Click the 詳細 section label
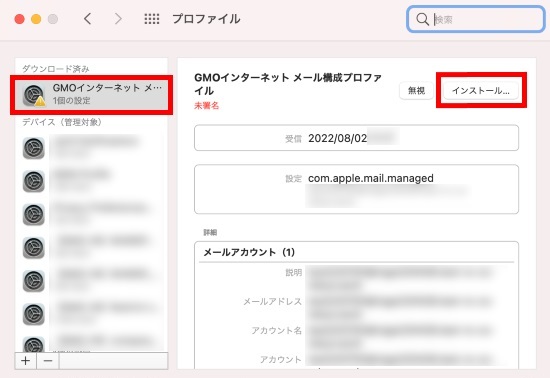 tap(210, 232)
